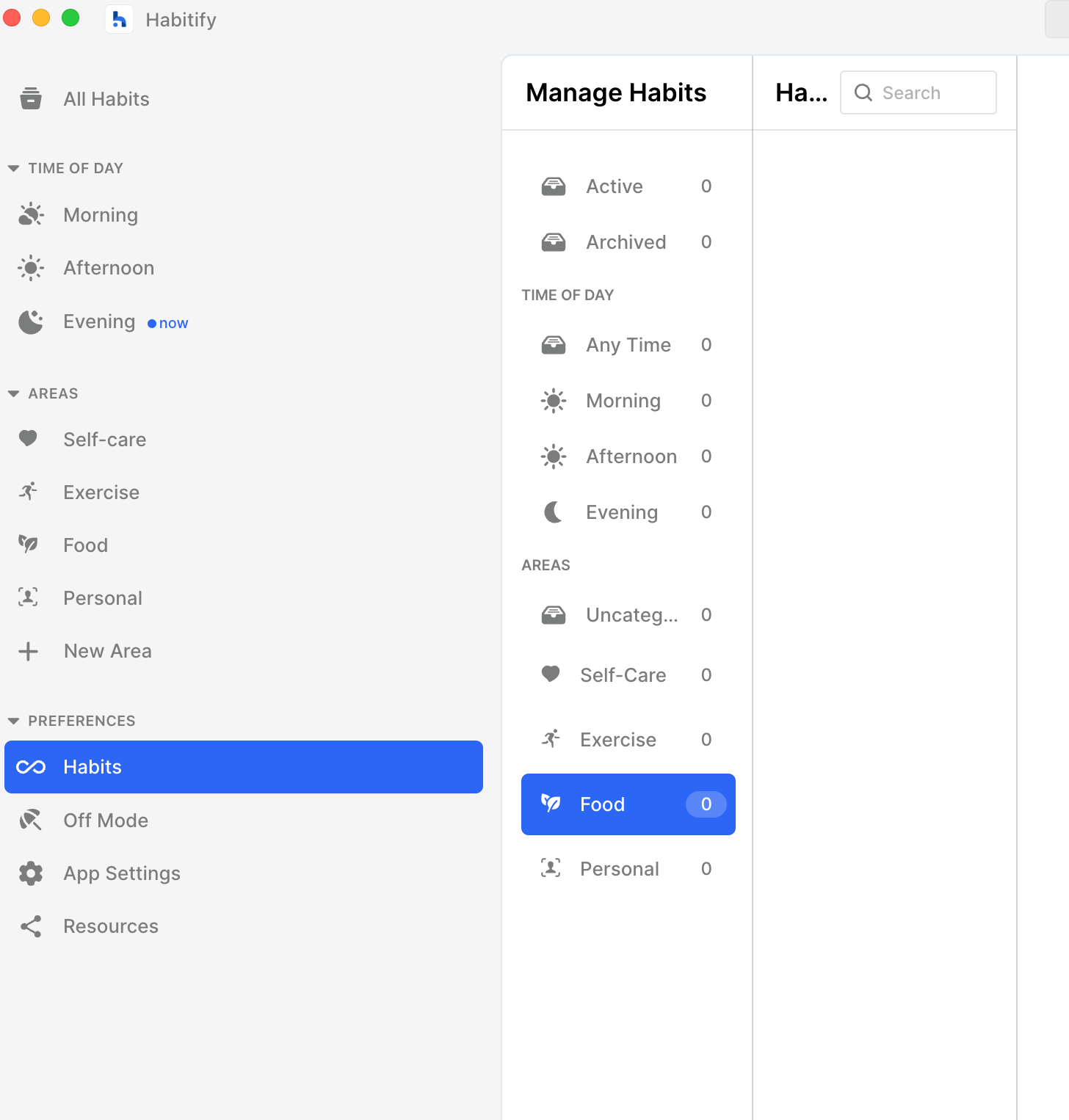Viewport: 1069px width, 1120px height.
Task: Select Self-Care in Manage Habits list
Action: (x=628, y=675)
